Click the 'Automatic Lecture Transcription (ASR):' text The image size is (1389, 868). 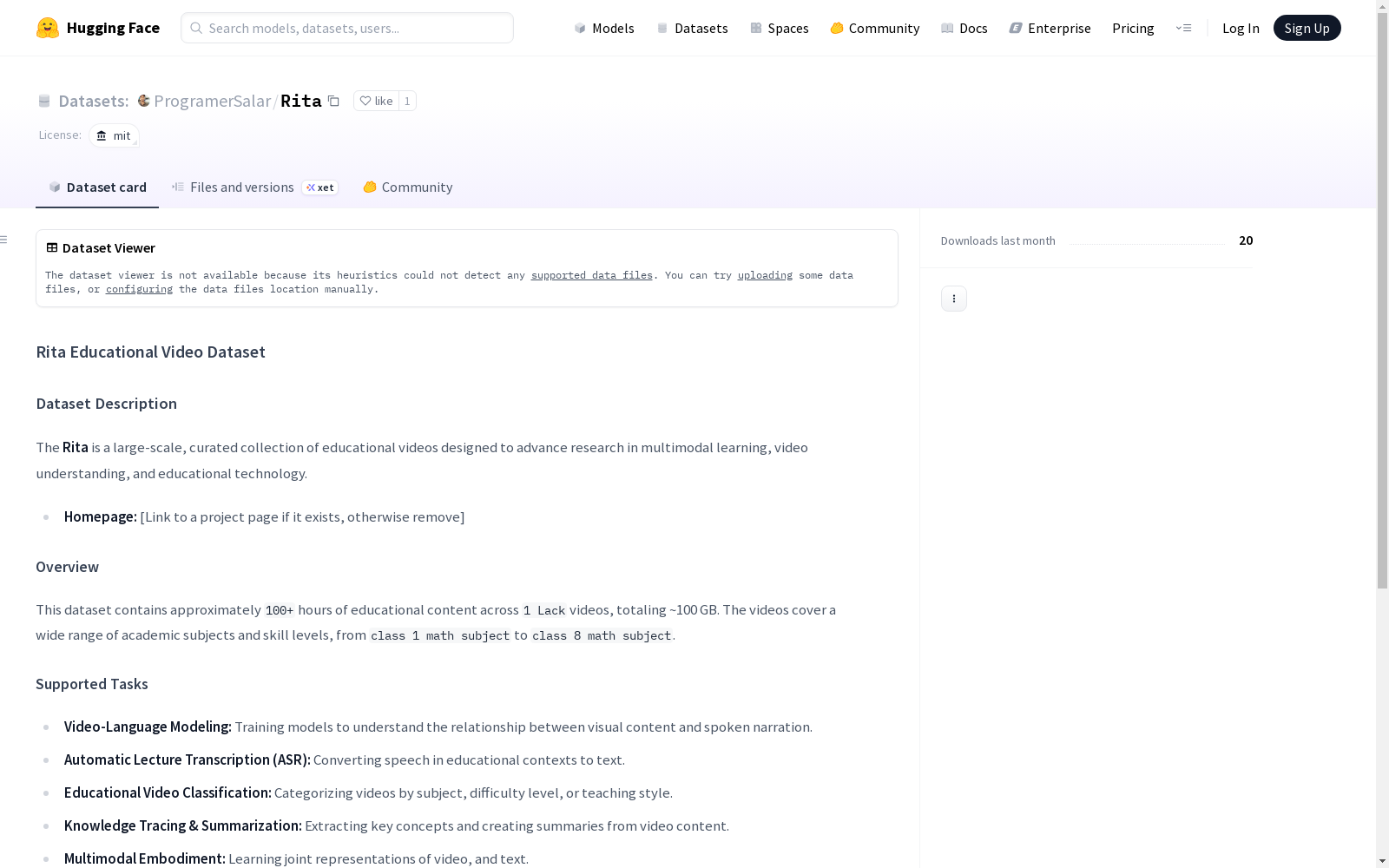(x=188, y=759)
